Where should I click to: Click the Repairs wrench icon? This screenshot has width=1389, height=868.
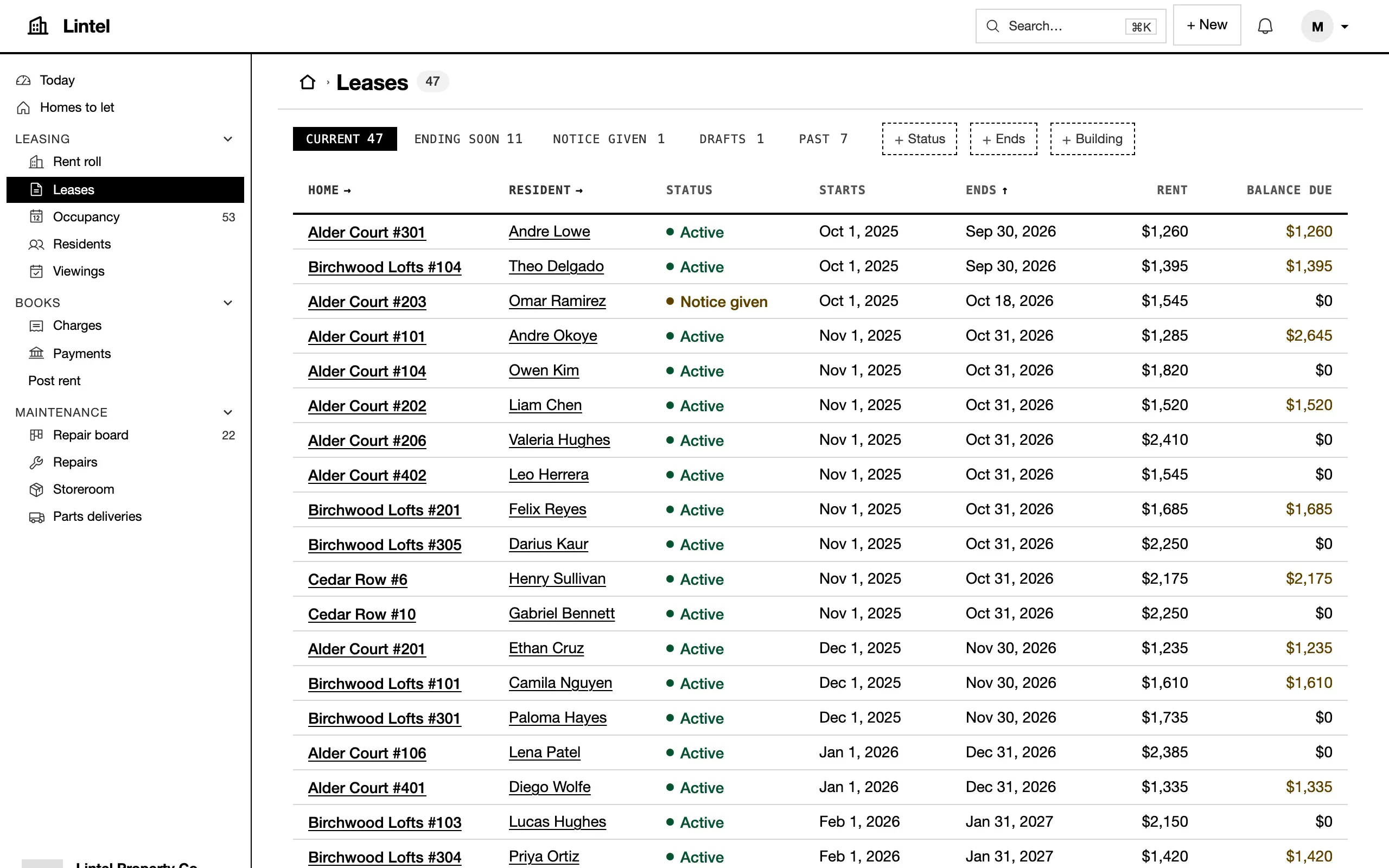[x=36, y=462]
